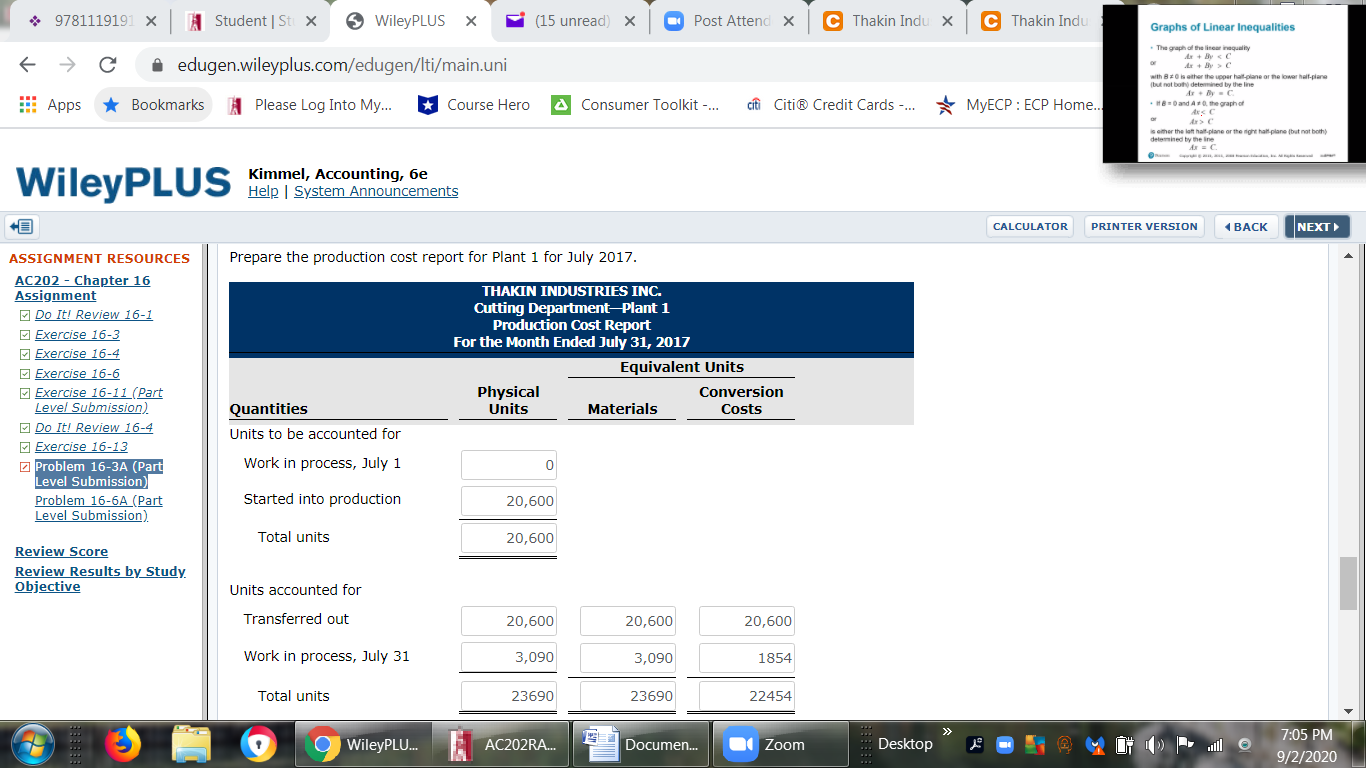Click Transferred out Conversion Costs field
Screen dimensions: 1366x768
747,621
